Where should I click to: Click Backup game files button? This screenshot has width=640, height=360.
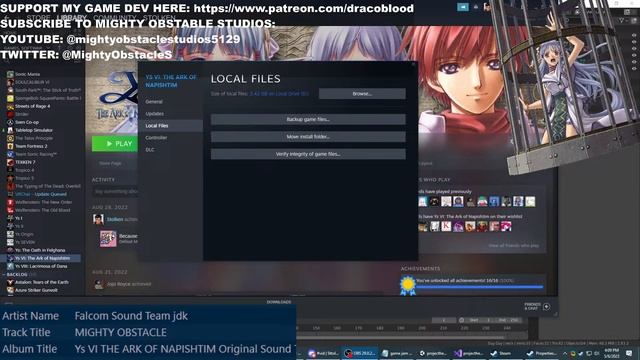tap(308, 119)
